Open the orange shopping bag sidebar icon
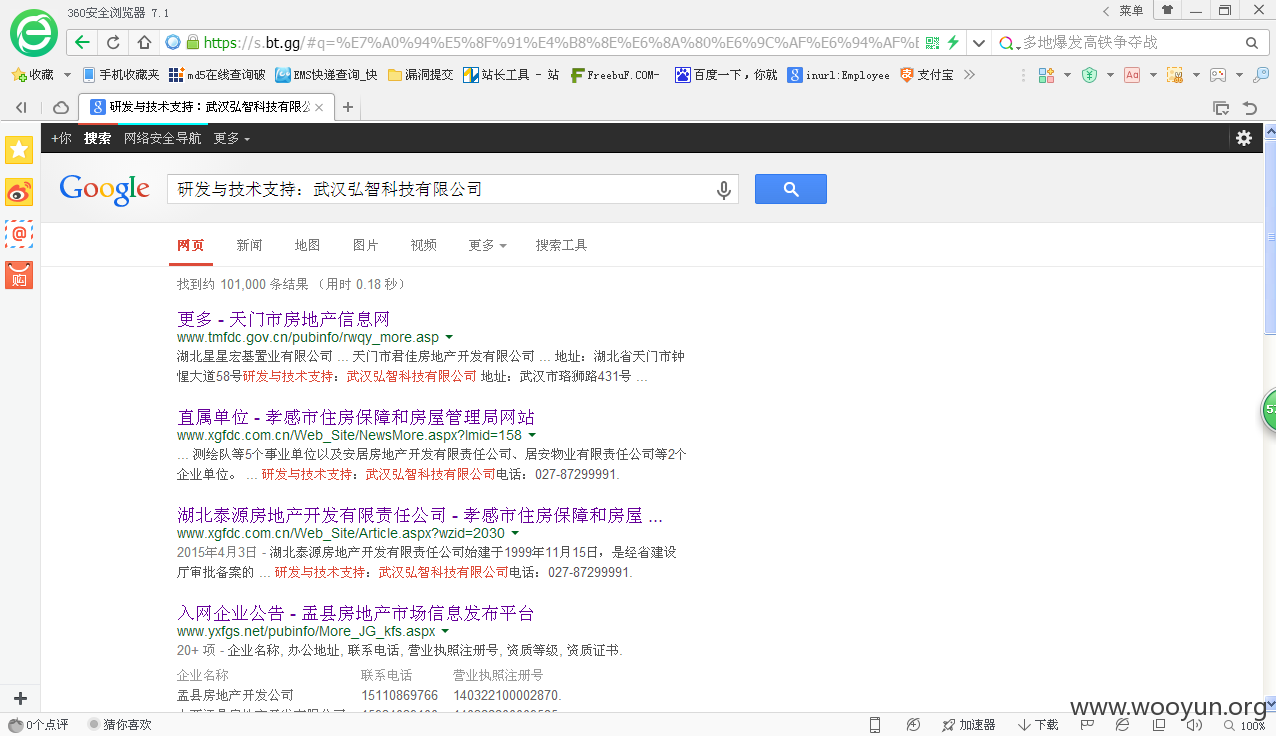The width and height of the screenshot is (1276, 736). point(19,275)
